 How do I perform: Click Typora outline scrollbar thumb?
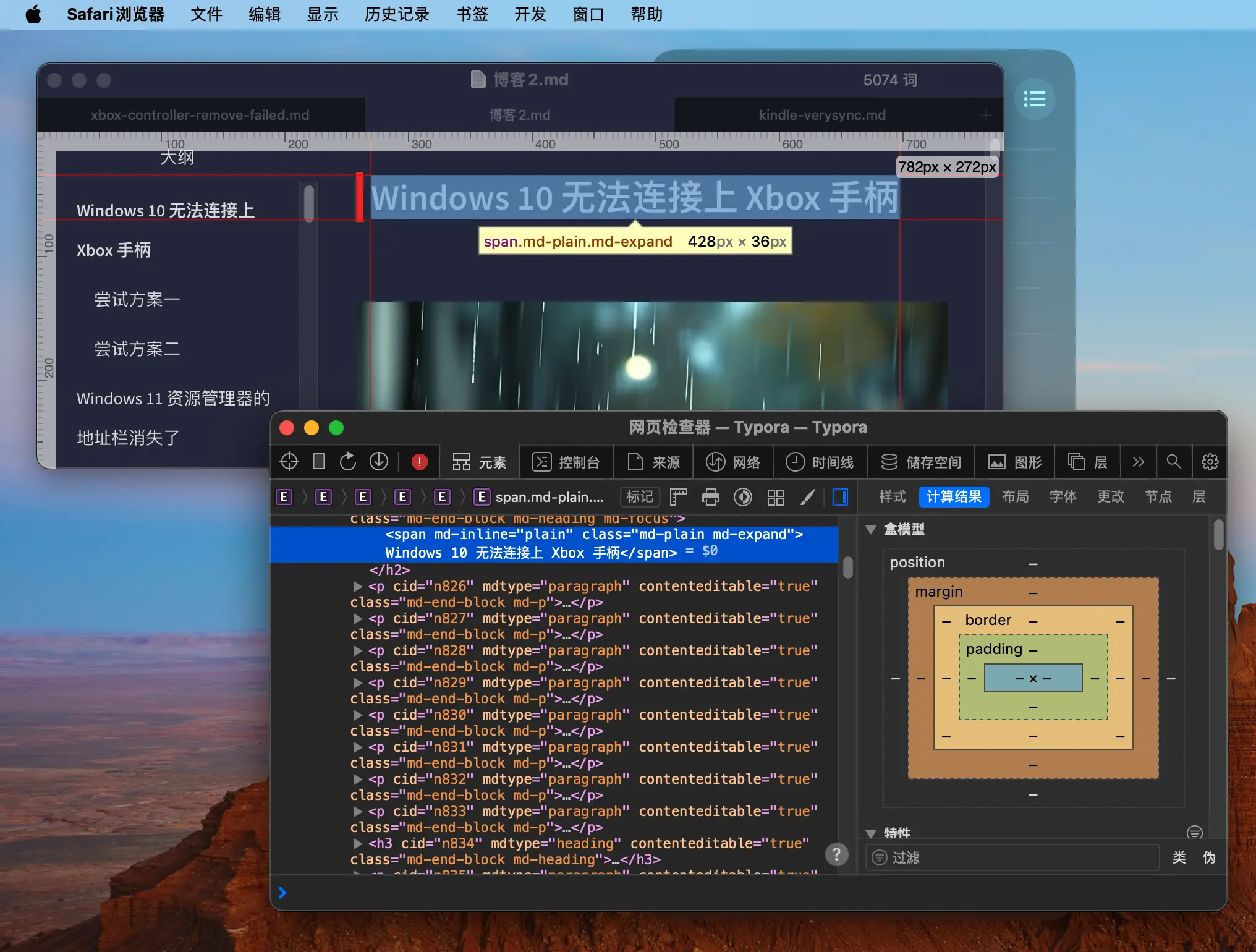click(x=309, y=203)
